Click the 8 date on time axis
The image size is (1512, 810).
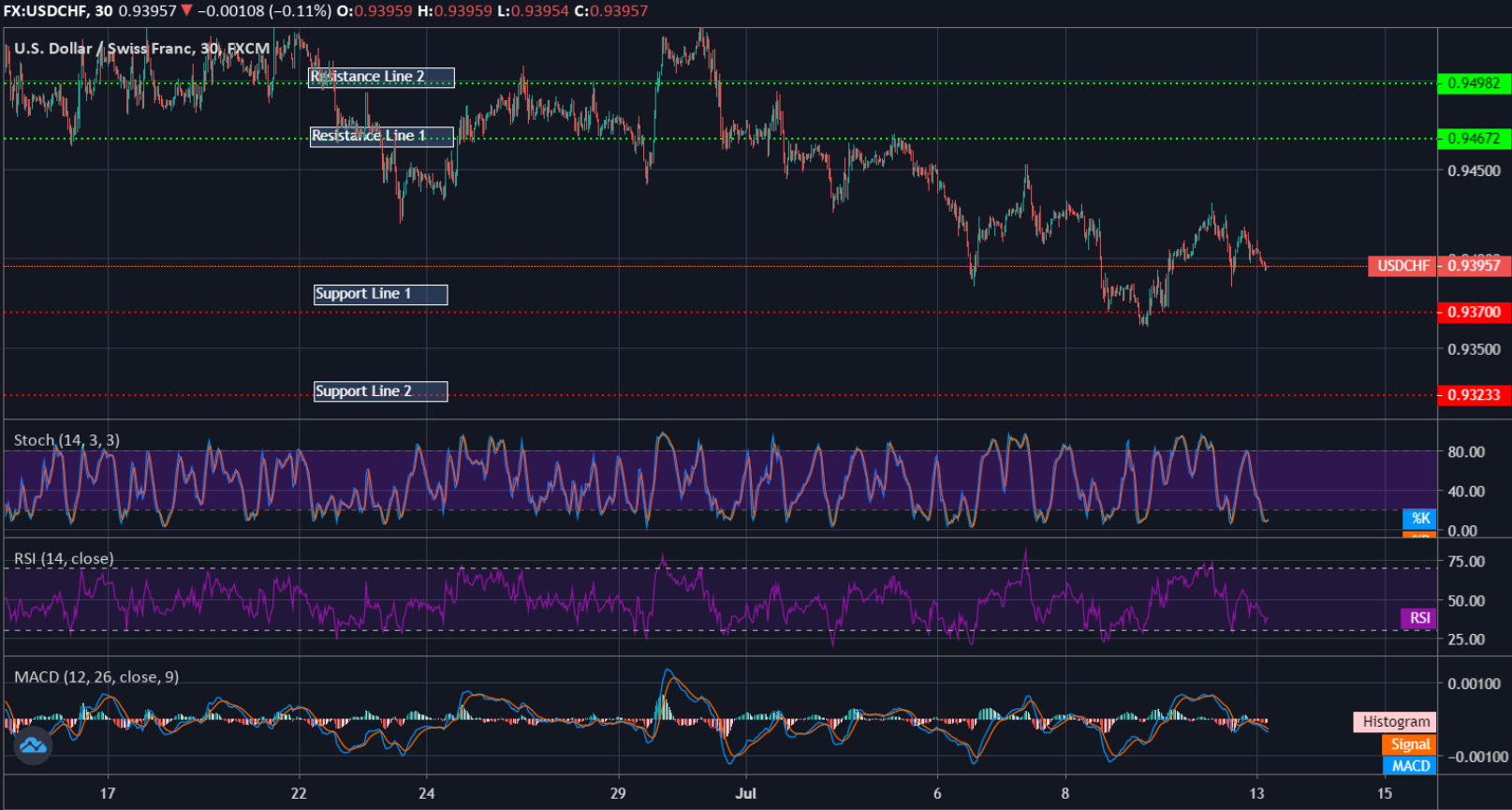tap(1065, 794)
